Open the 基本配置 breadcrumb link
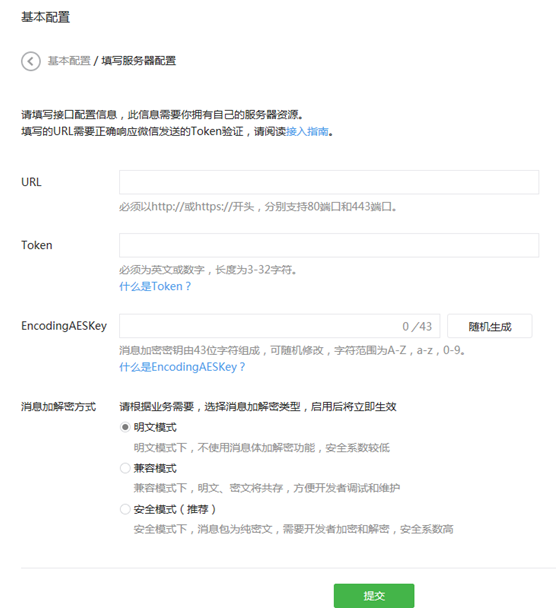Viewport: 558px width, 610px height. tap(69, 61)
